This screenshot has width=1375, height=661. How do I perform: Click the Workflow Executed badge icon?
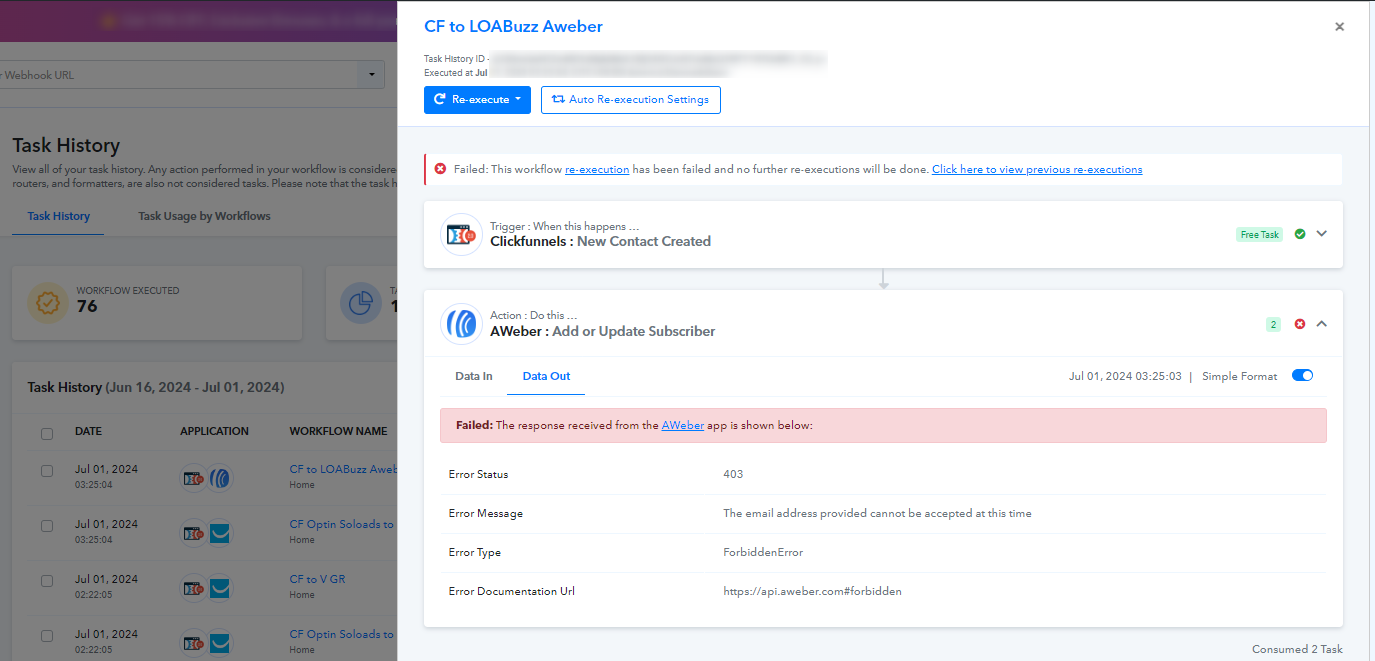coord(47,303)
